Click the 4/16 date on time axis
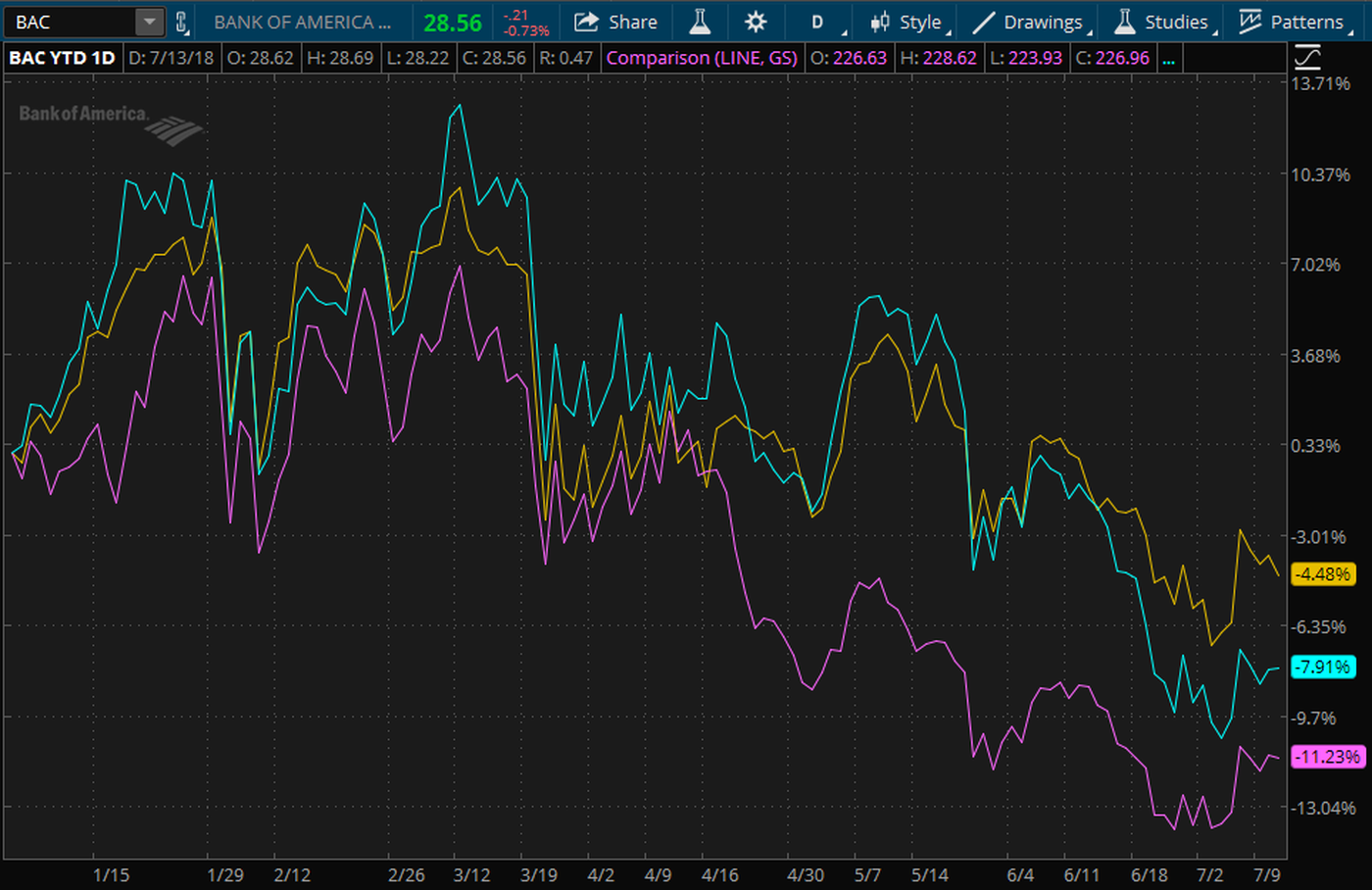 (720, 874)
